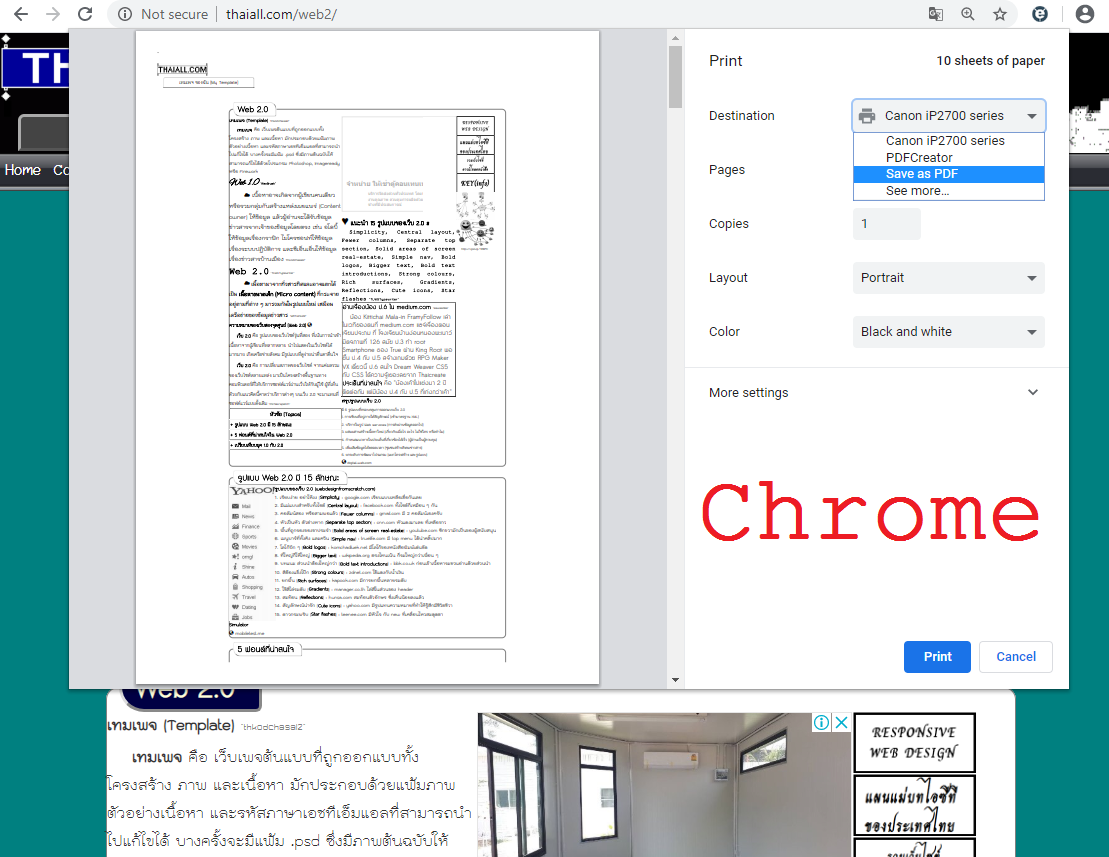
Task: Click the browser forward arrow
Action: (53, 14)
